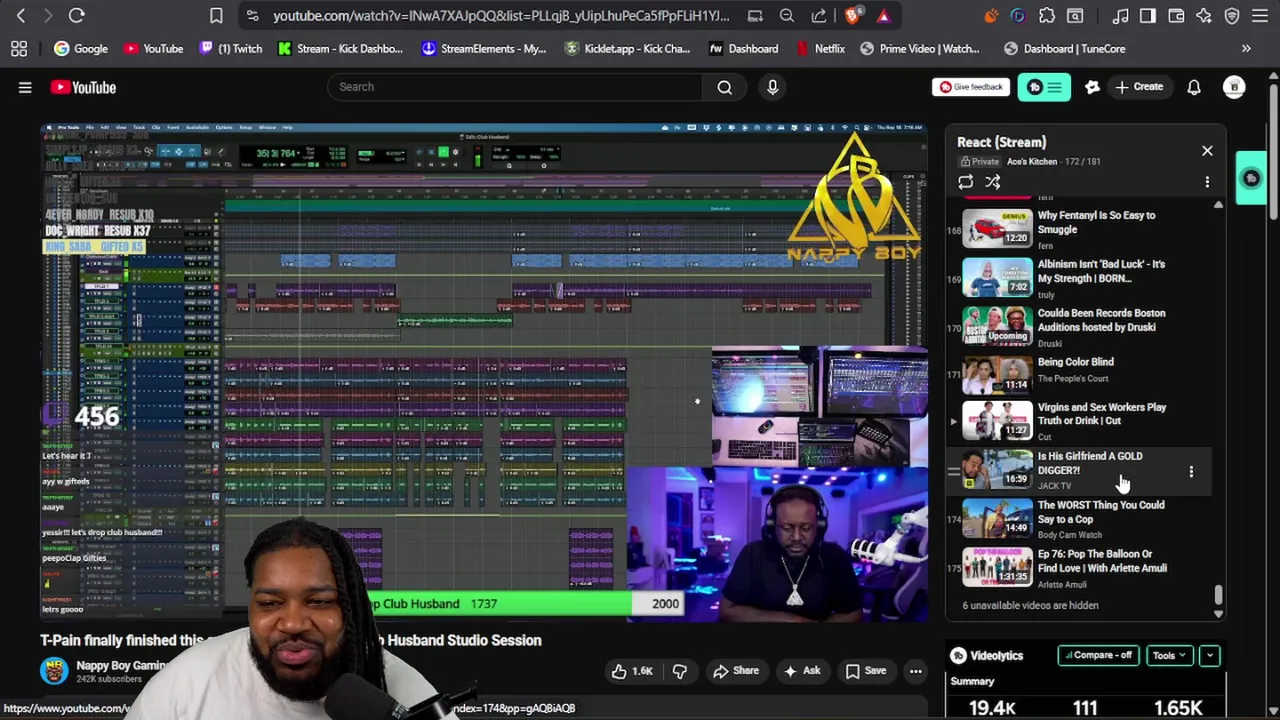Collapse Videolytics panel chevron
Viewport: 1280px width, 720px height.
(1210, 656)
